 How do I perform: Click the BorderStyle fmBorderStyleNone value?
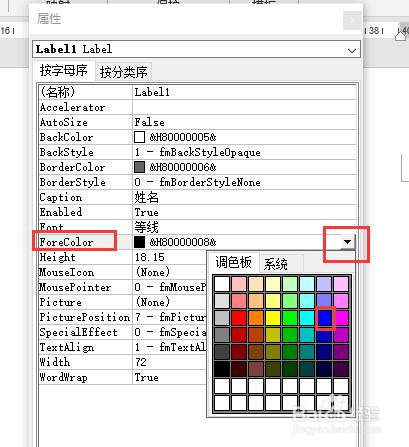pos(198,182)
